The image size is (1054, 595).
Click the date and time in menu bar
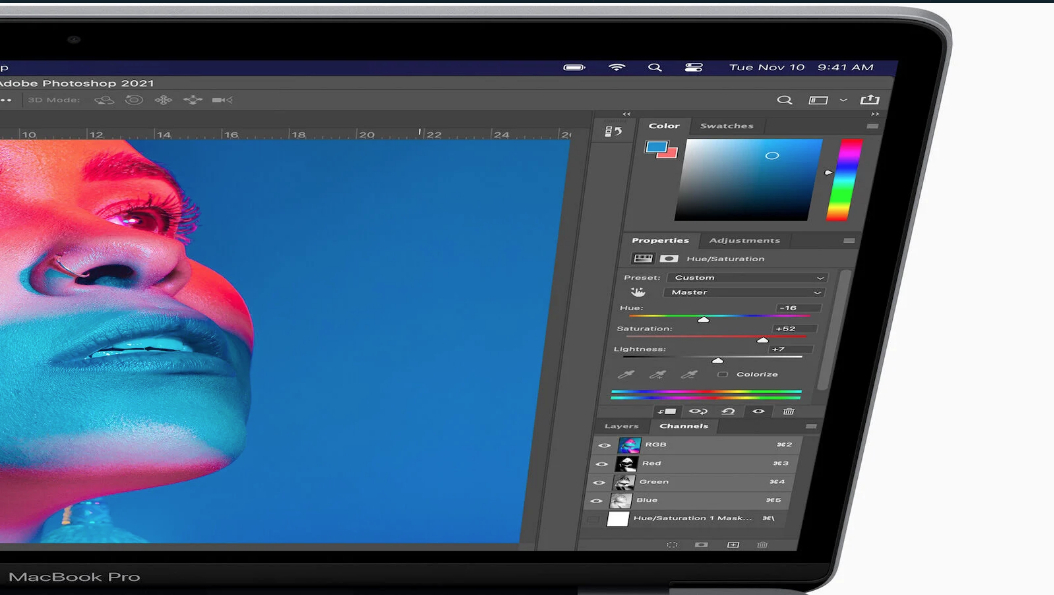[x=801, y=67]
